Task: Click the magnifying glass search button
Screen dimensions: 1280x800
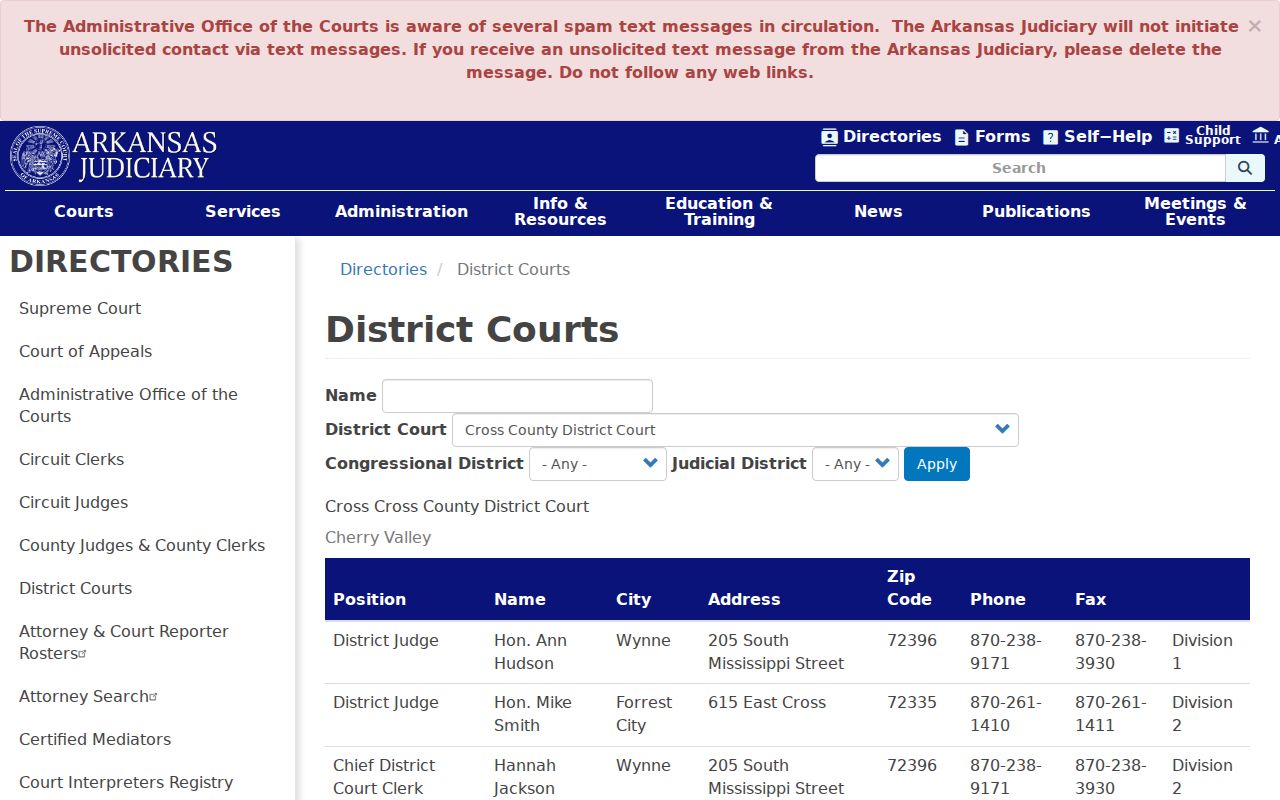Action: [1245, 168]
